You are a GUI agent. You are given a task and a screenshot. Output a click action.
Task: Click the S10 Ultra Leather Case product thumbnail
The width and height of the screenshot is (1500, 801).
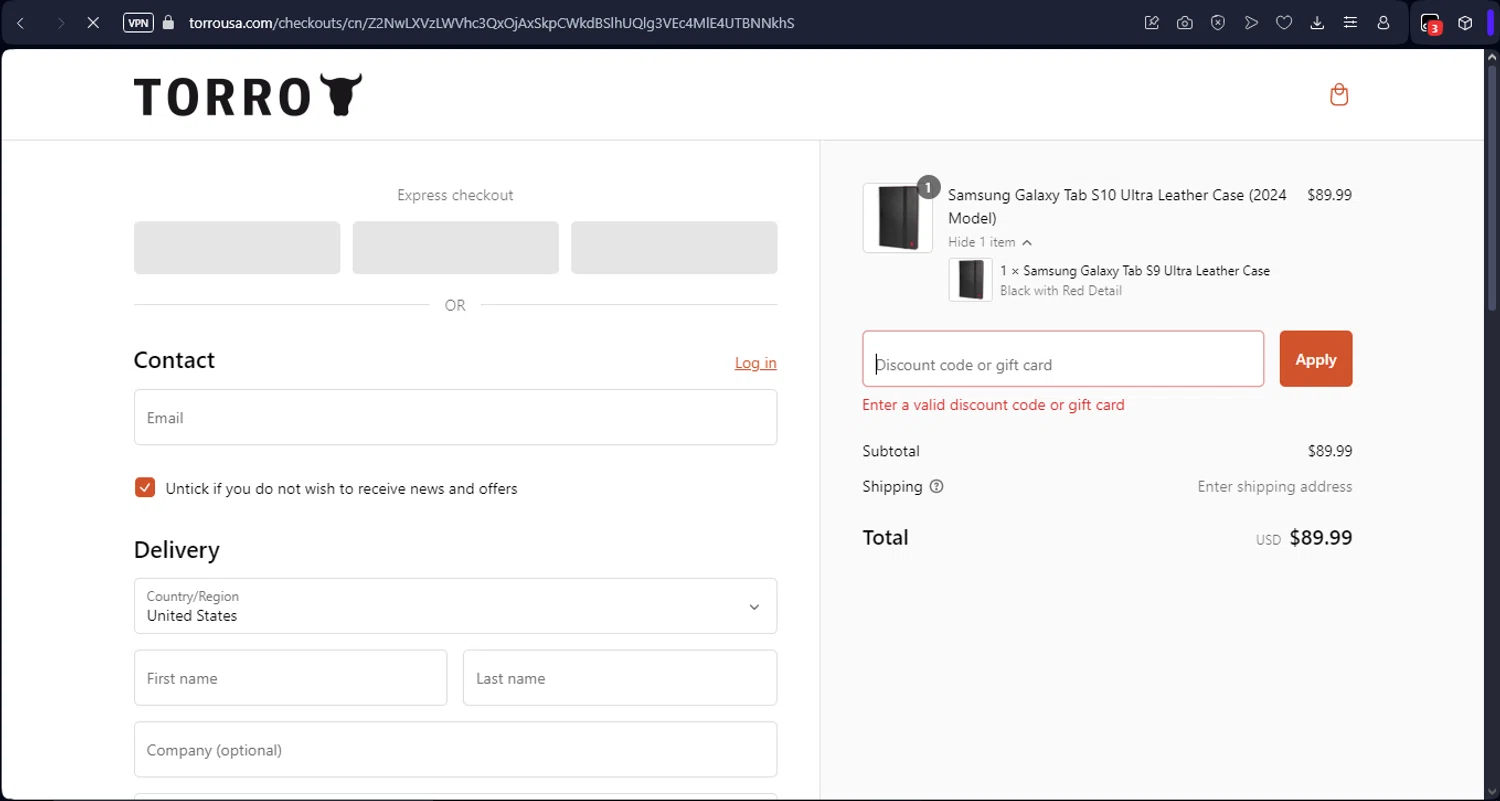pos(898,218)
